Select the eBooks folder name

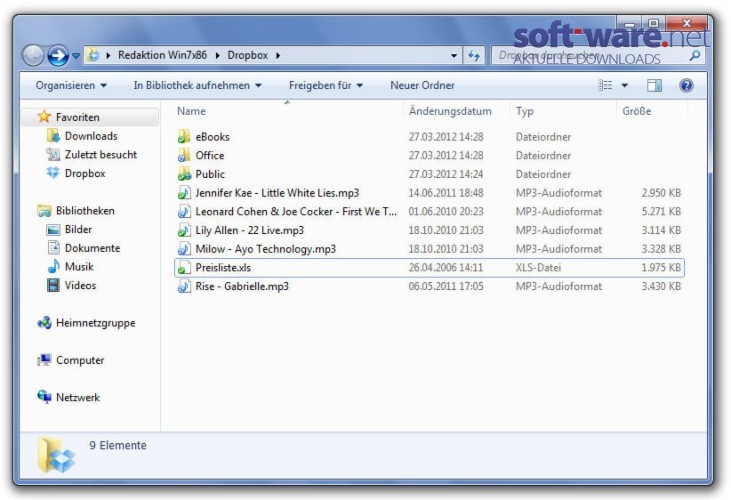pos(212,137)
